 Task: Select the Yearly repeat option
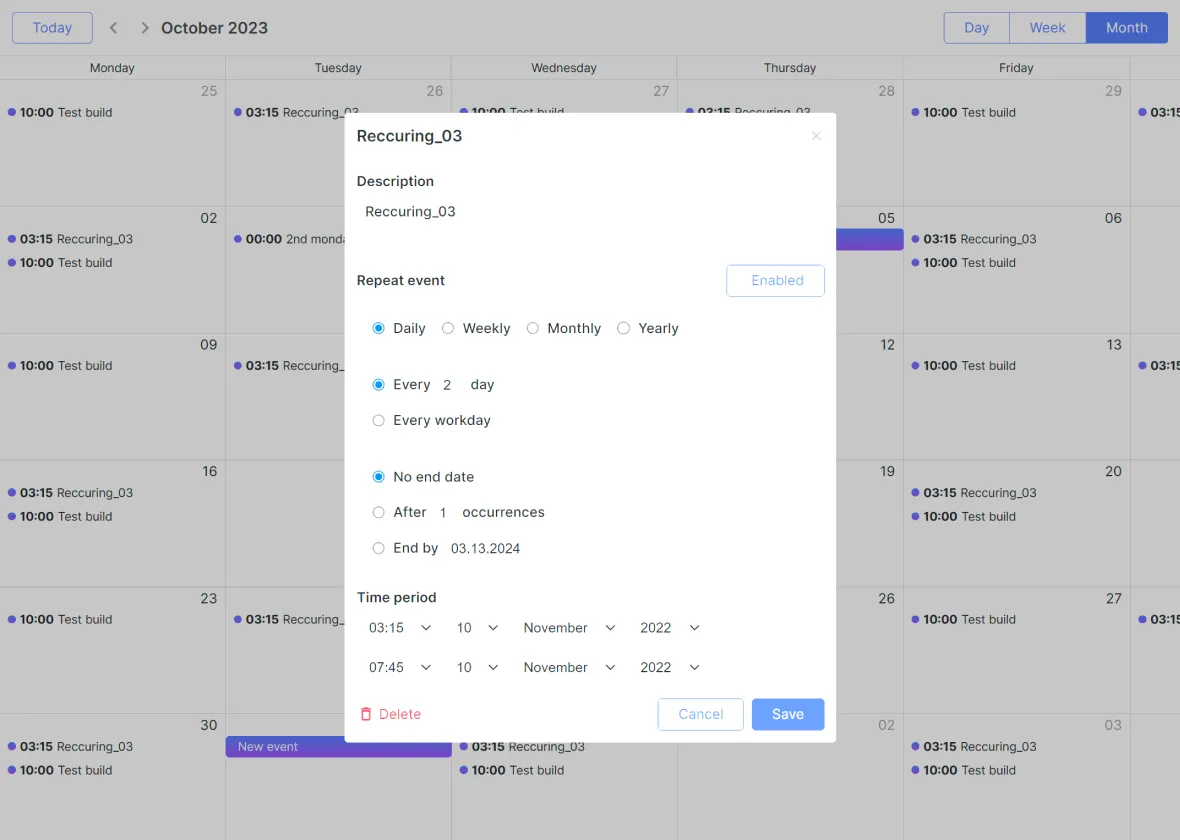coord(623,328)
